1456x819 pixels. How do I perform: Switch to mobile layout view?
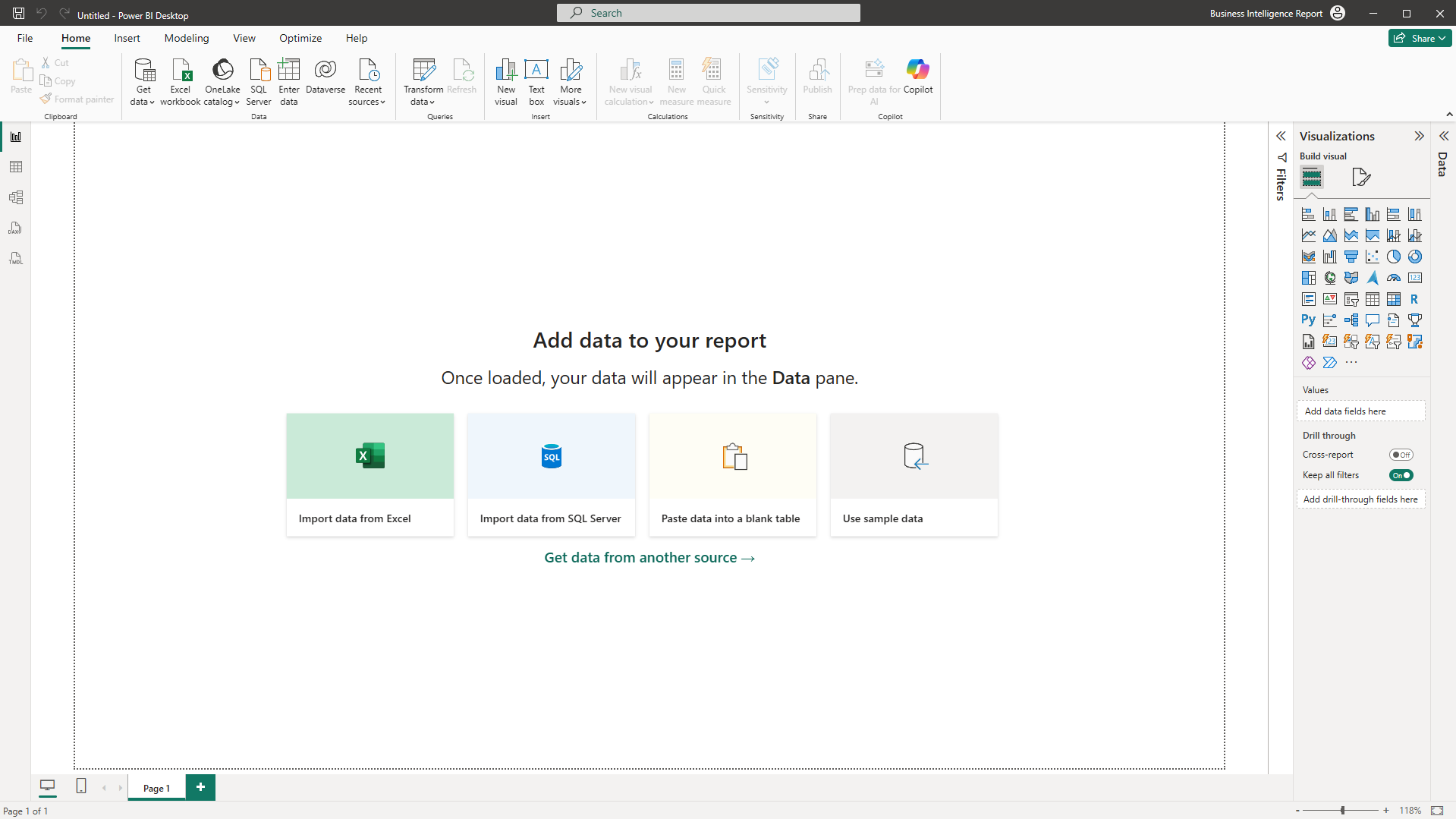point(80,787)
